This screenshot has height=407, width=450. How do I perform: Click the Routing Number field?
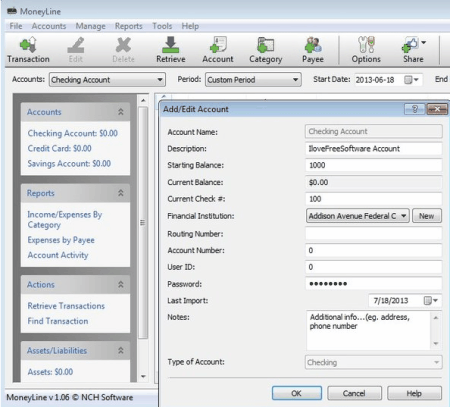(x=374, y=234)
